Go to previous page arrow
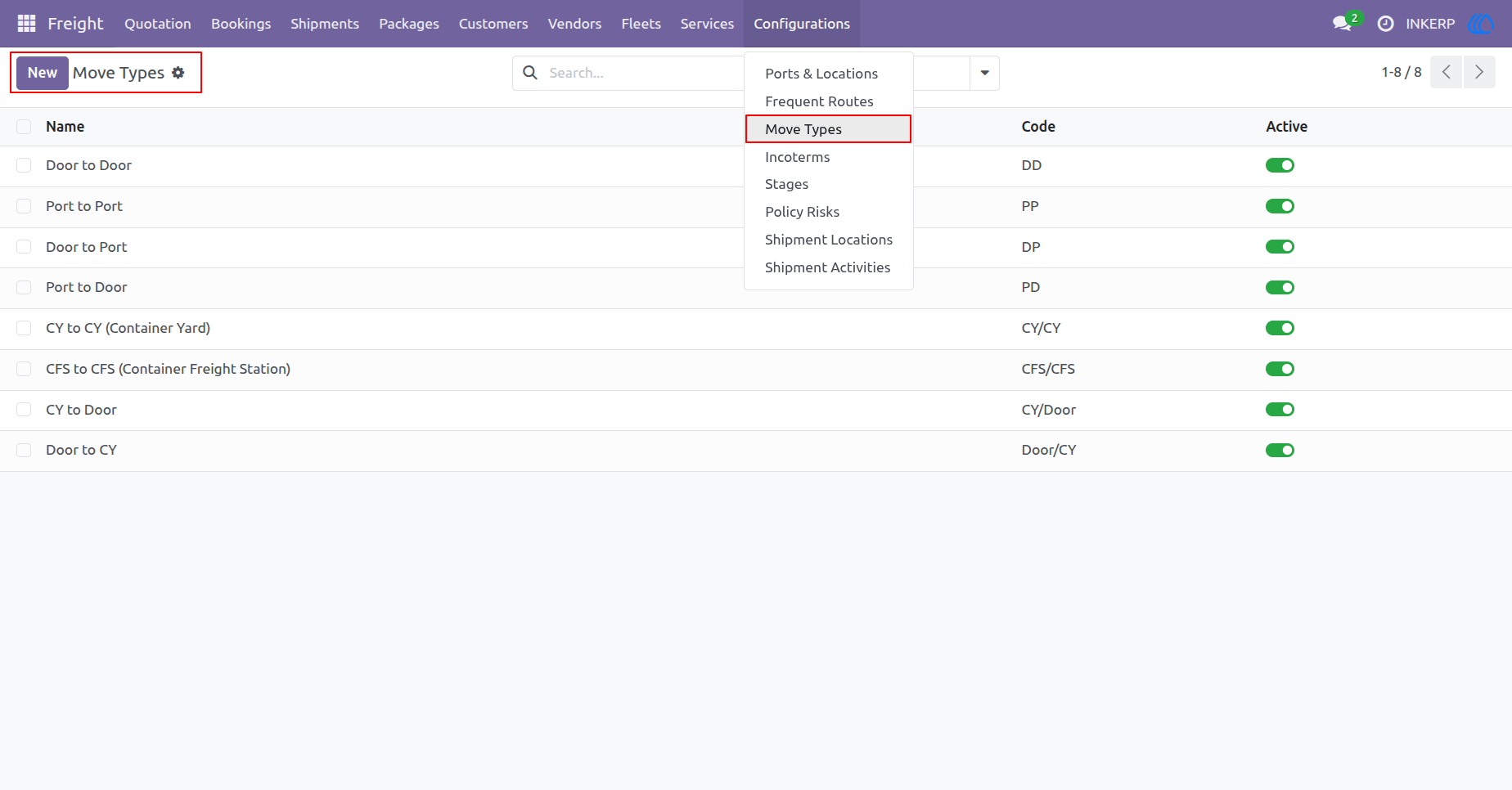1512x790 pixels. (x=1446, y=72)
